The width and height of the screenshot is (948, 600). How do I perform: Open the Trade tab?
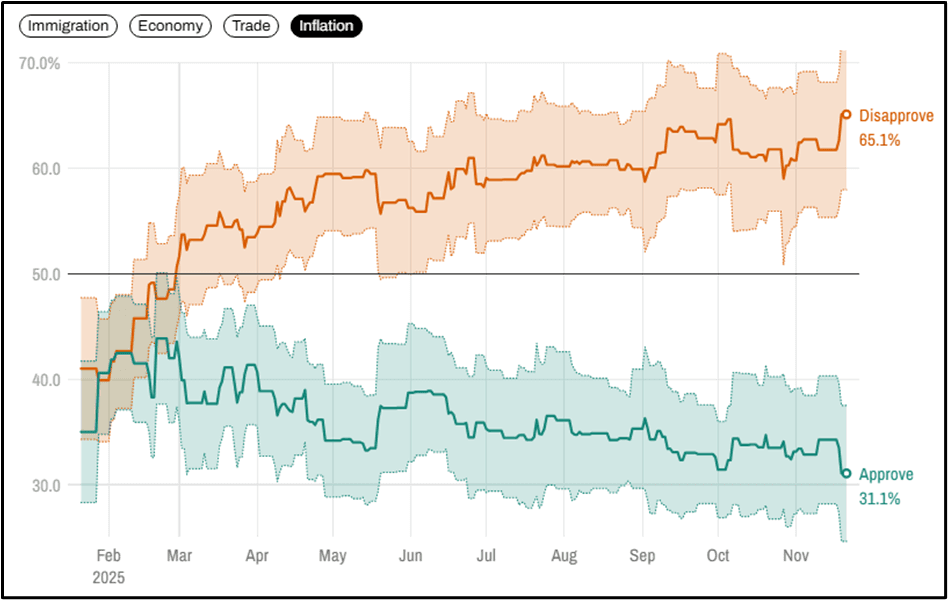[251, 26]
